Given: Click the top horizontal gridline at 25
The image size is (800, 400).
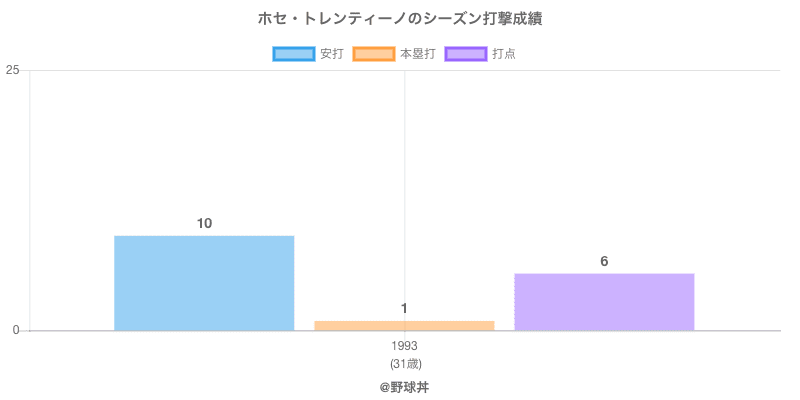Looking at the screenshot, I should tap(600, 70).
